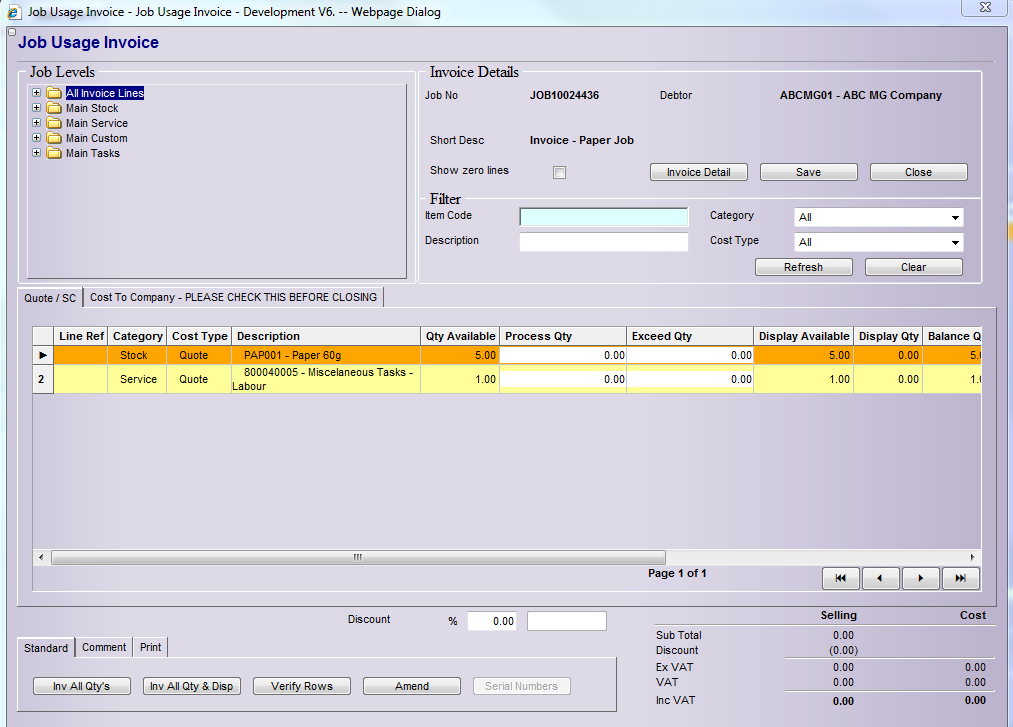The image size is (1013, 727).
Task: Expand the Main Service tree node
Action: tap(37, 123)
